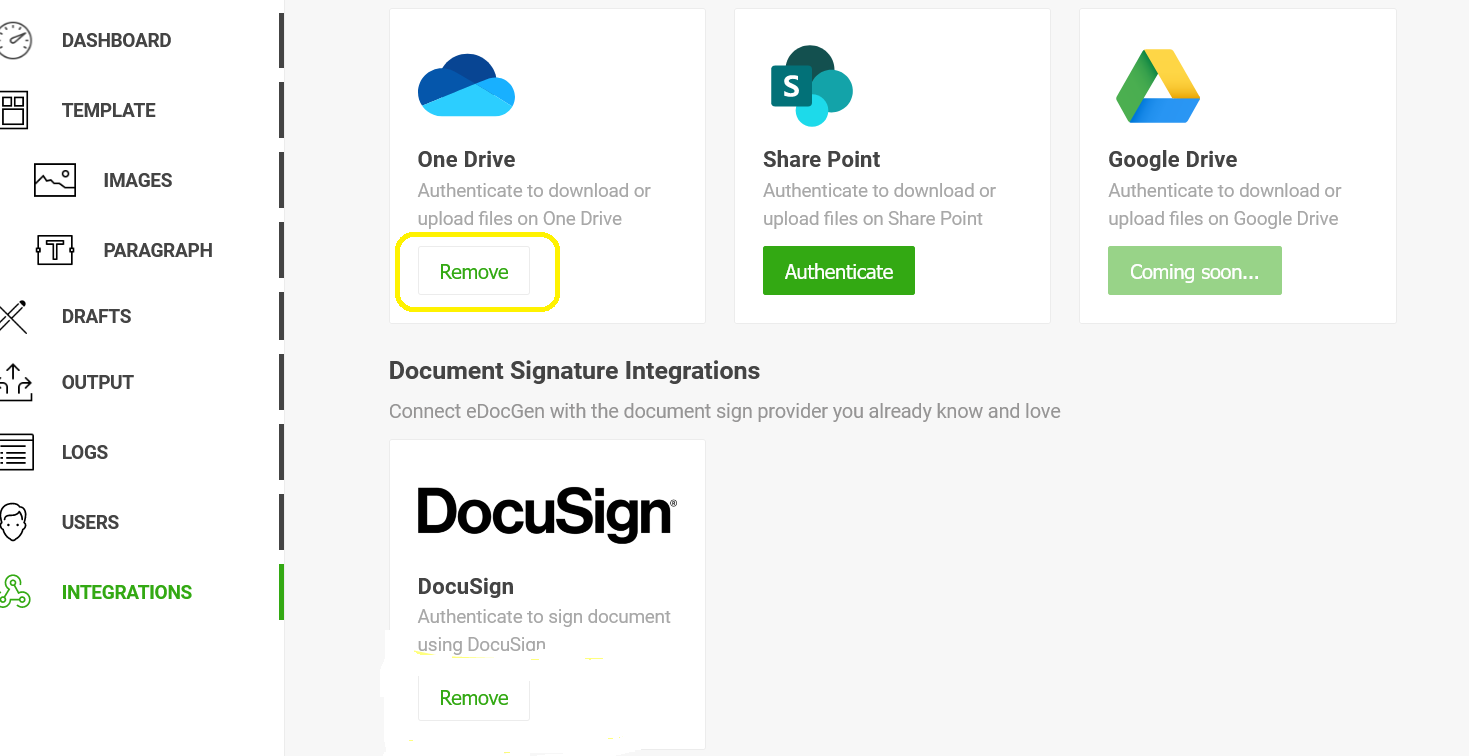The width and height of the screenshot is (1469, 756).
Task: Click the Logs list icon
Action: pyautogui.click(x=16, y=452)
